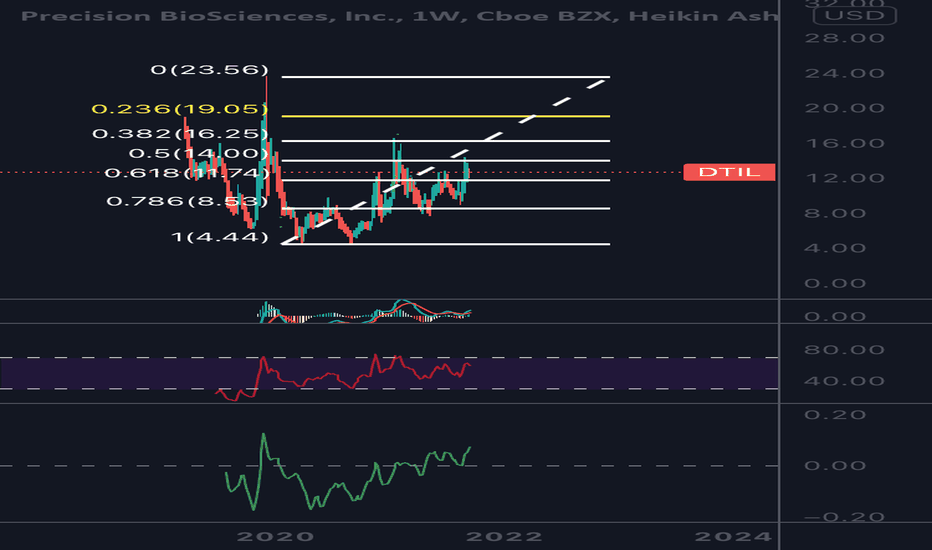Click the Precision BioSciences chart title
Image resolution: width=932 pixels, height=550 pixels.
point(399,15)
